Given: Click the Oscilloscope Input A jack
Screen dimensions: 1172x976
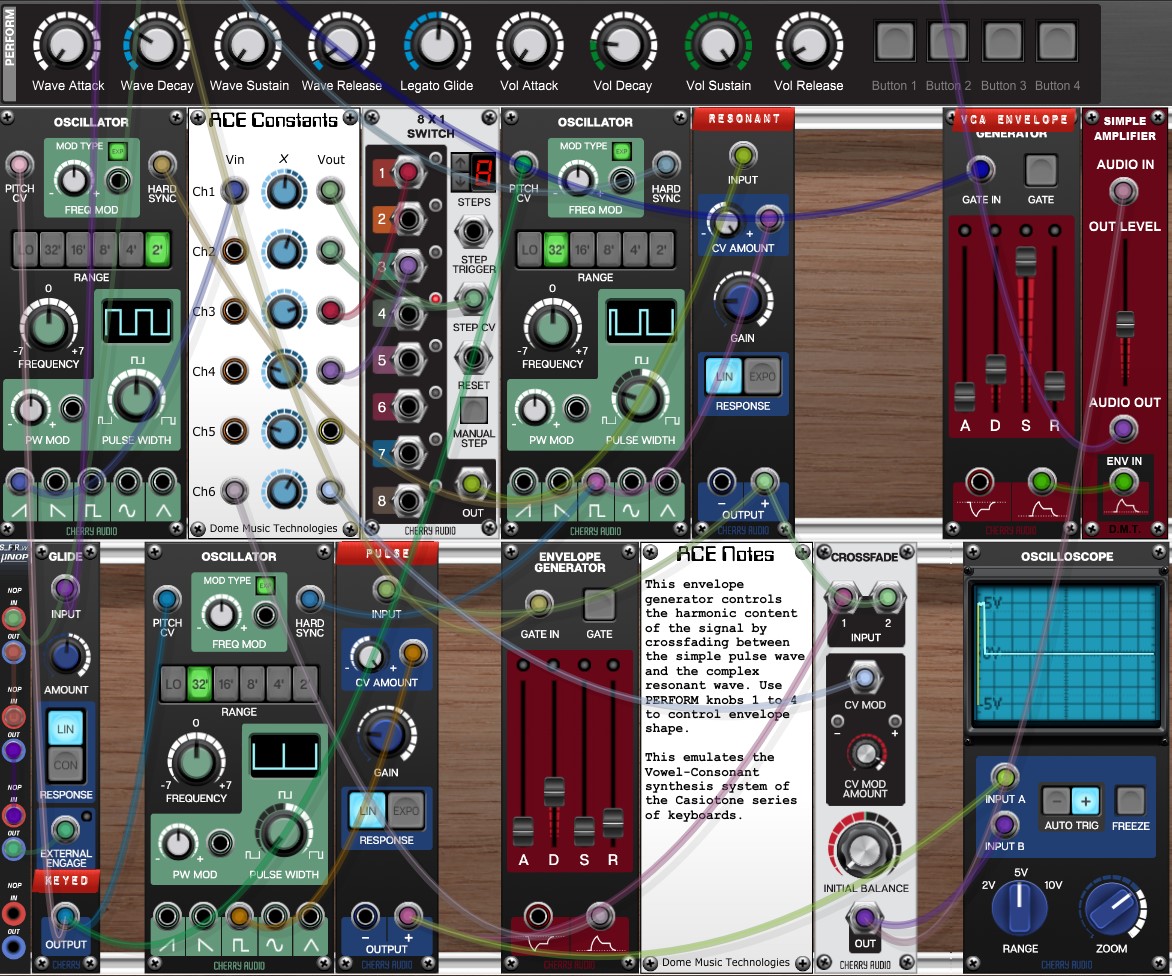Looking at the screenshot, I should pos(1005,777).
